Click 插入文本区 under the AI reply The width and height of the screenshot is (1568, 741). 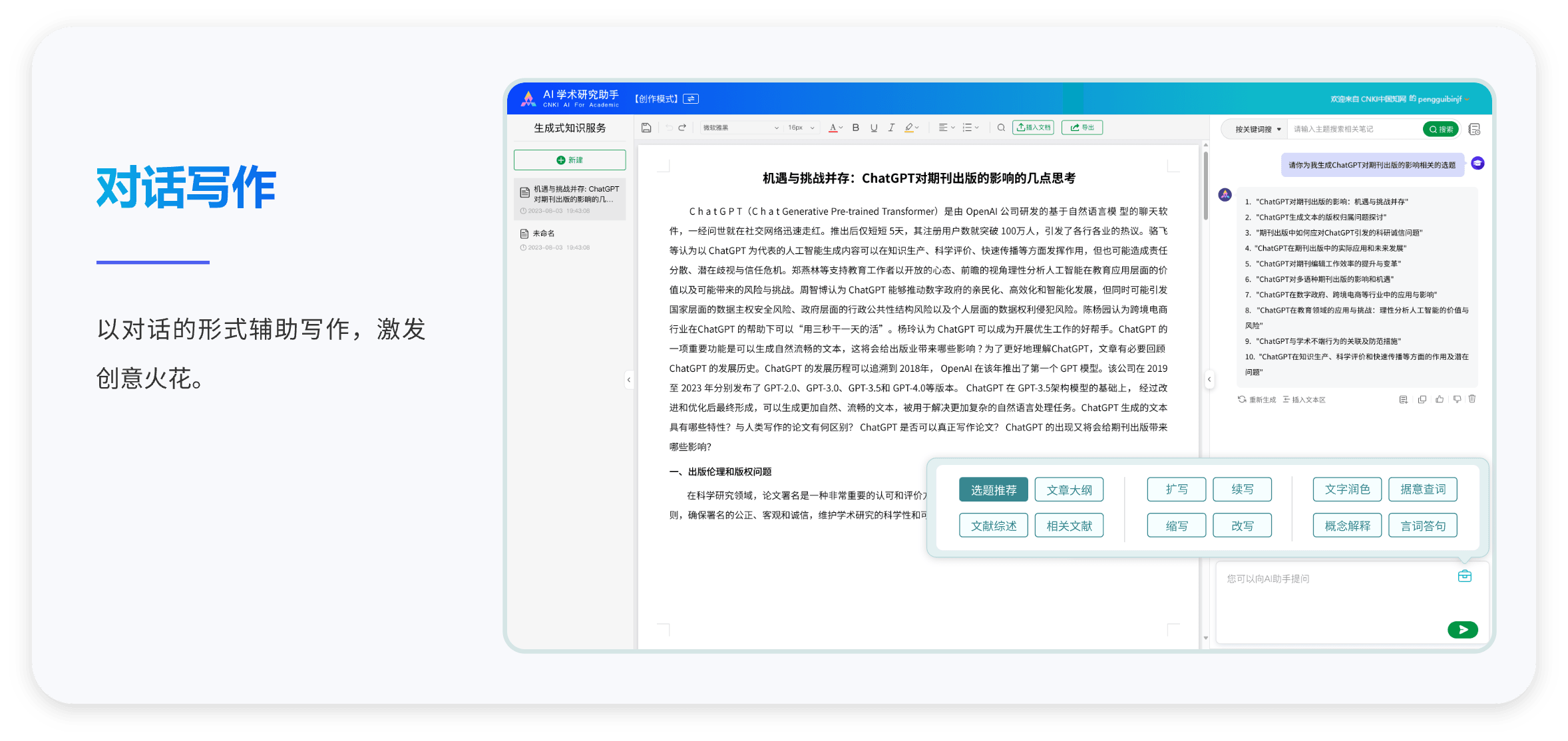coord(1304,400)
